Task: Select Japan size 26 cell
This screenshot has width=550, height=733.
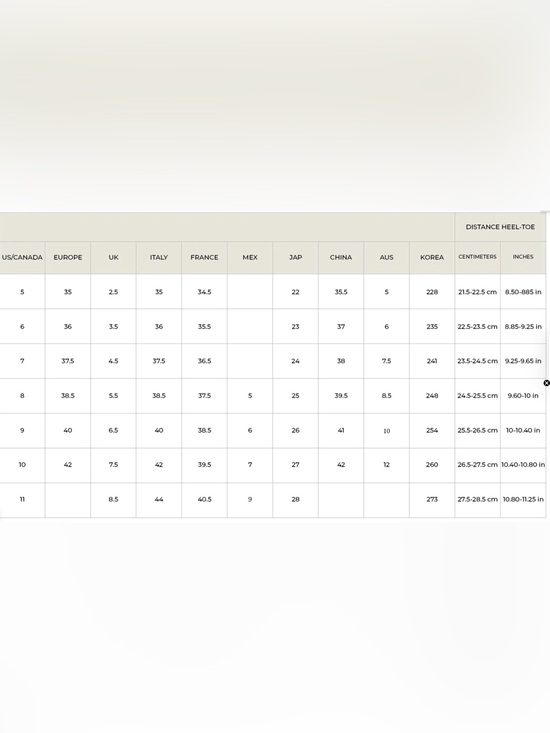Action: click(x=295, y=430)
